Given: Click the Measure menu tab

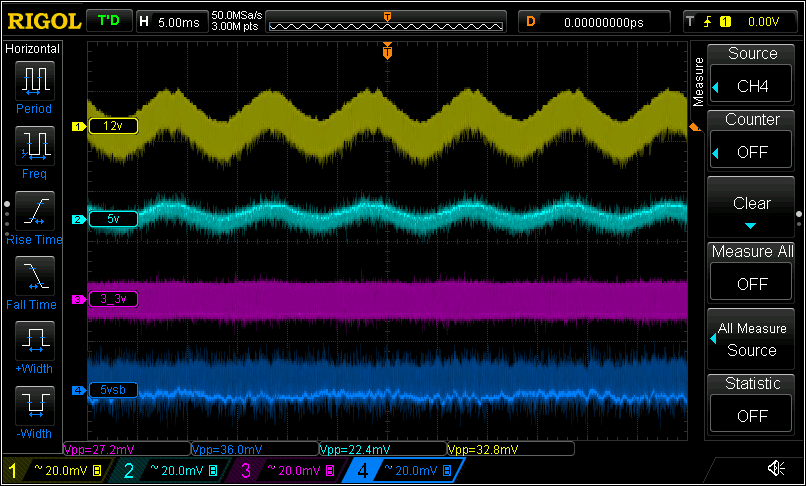Looking at the screenshot, I should click(x=698, y=82).
